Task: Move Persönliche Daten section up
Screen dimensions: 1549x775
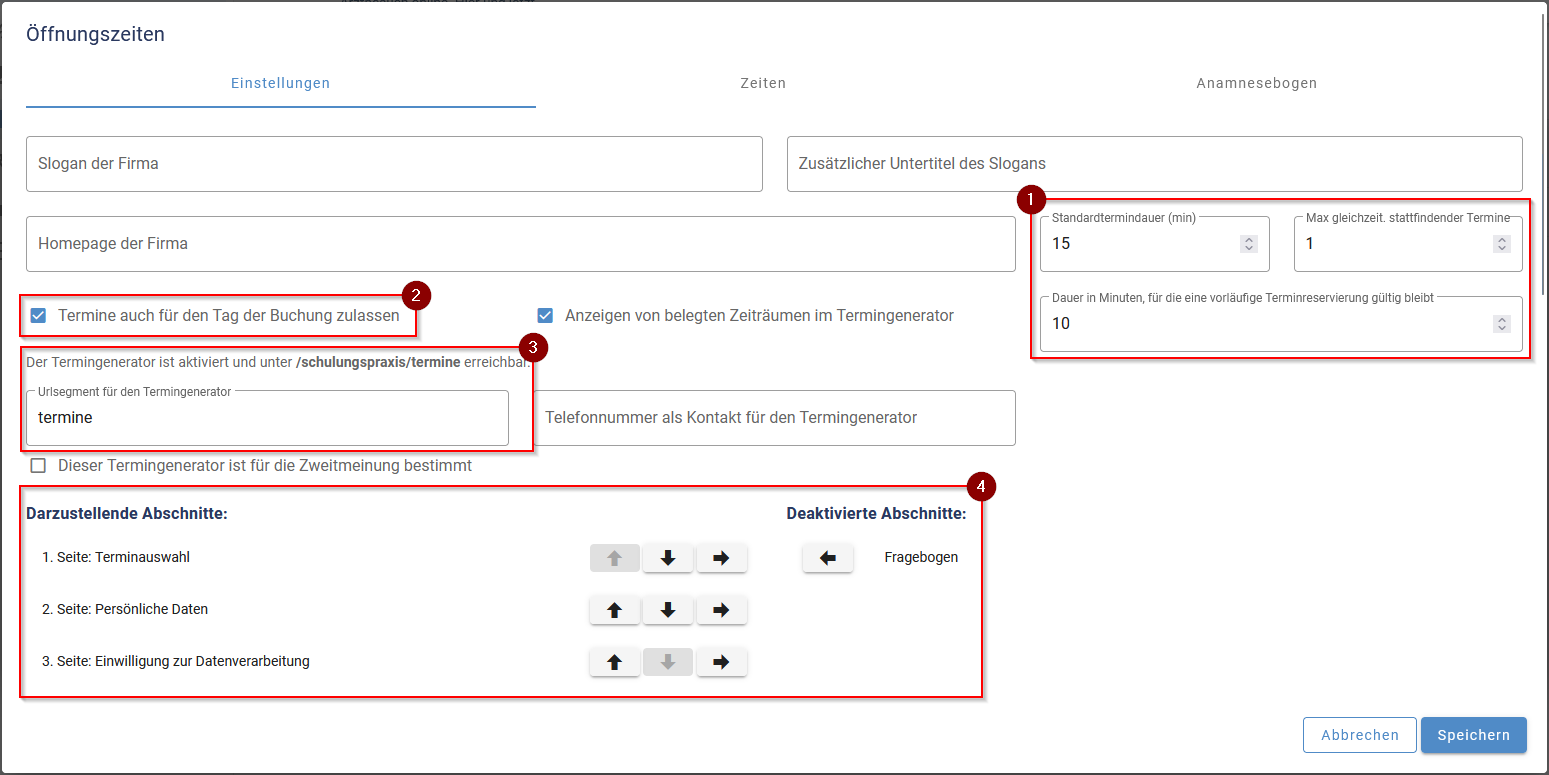Action: pyautogui.click(x=615, y=610)
